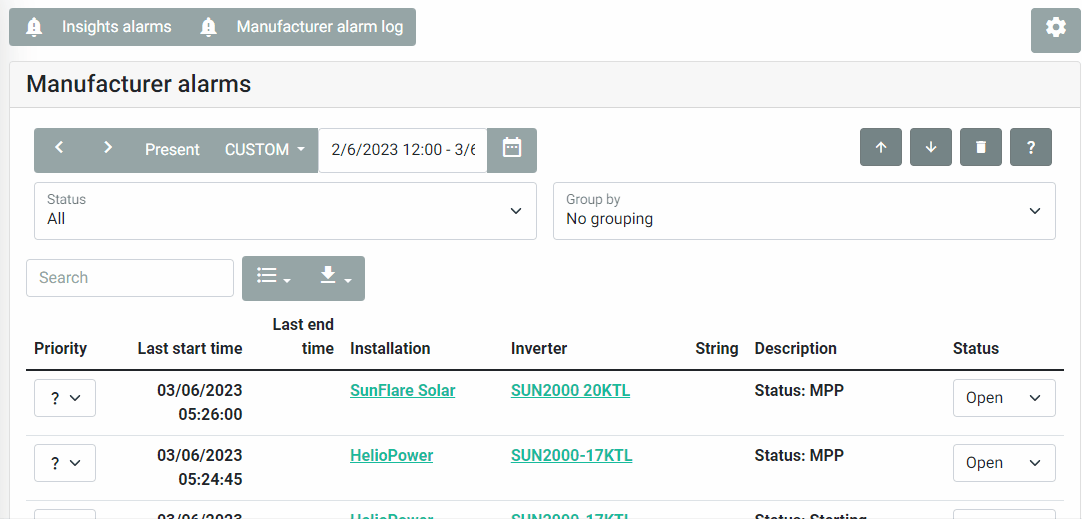1082x519 pixels.
Task: Open the Status filter dropdown
Action: [x=285, y=210]
